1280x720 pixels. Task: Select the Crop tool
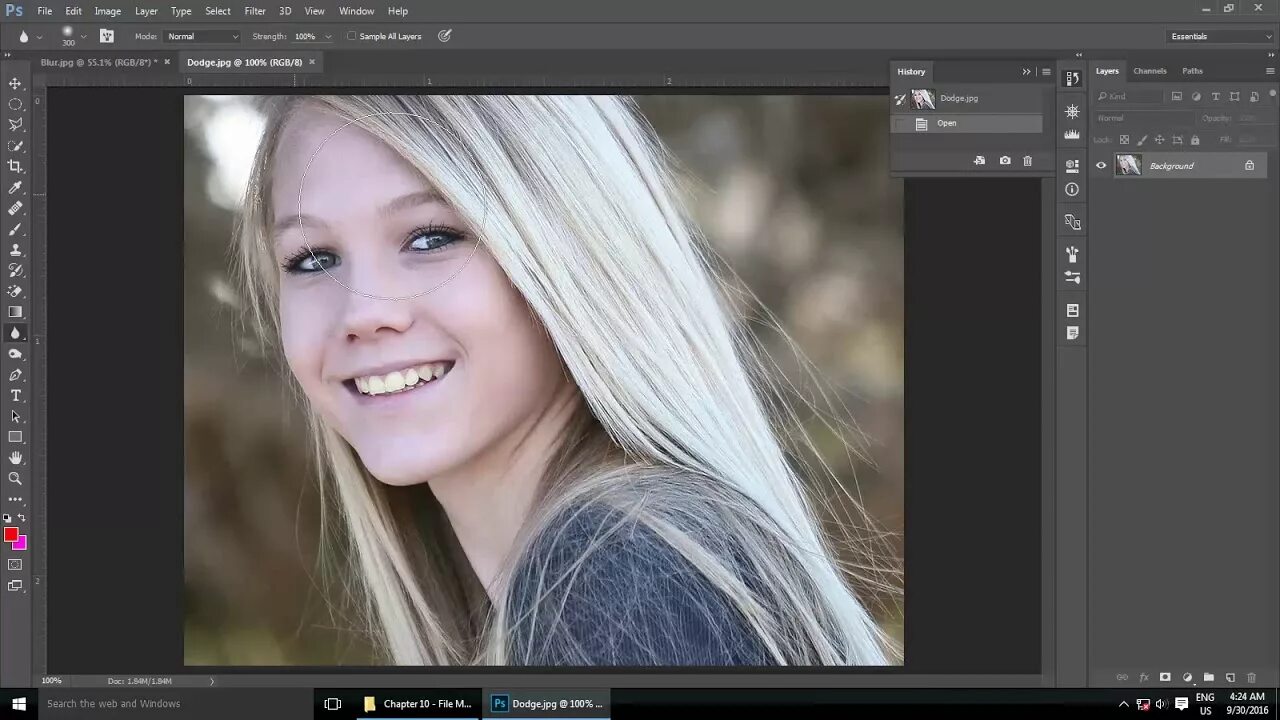(15, 166)
